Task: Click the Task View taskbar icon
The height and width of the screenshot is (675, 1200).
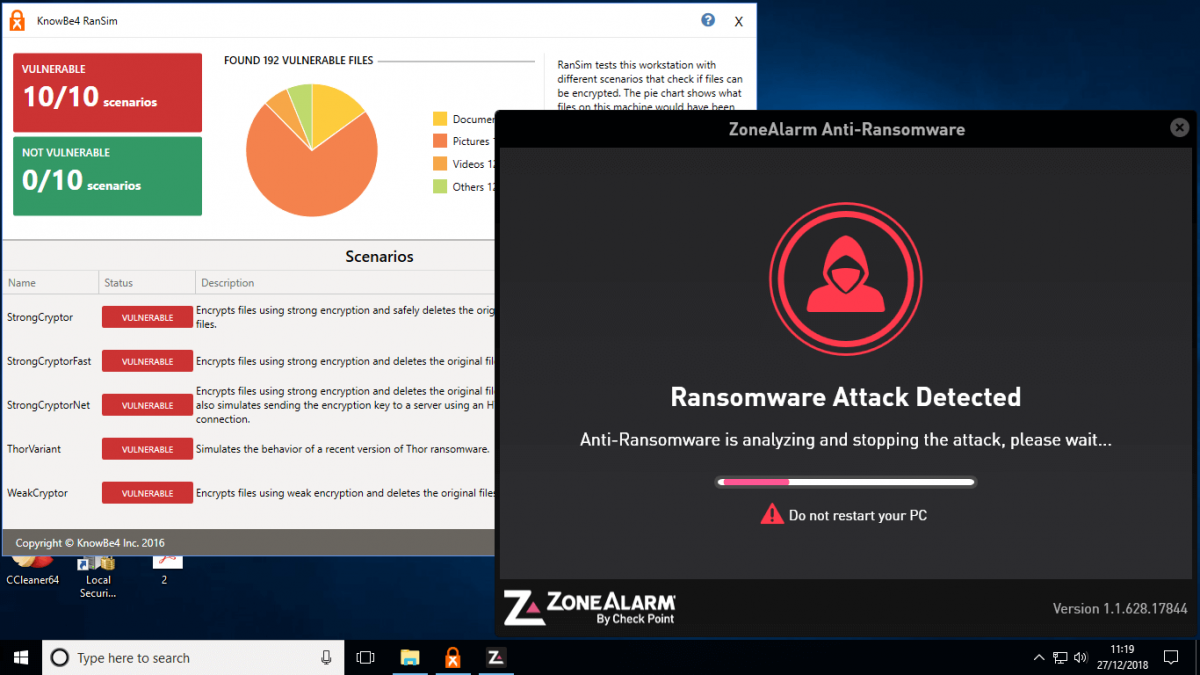Action: 365,657
